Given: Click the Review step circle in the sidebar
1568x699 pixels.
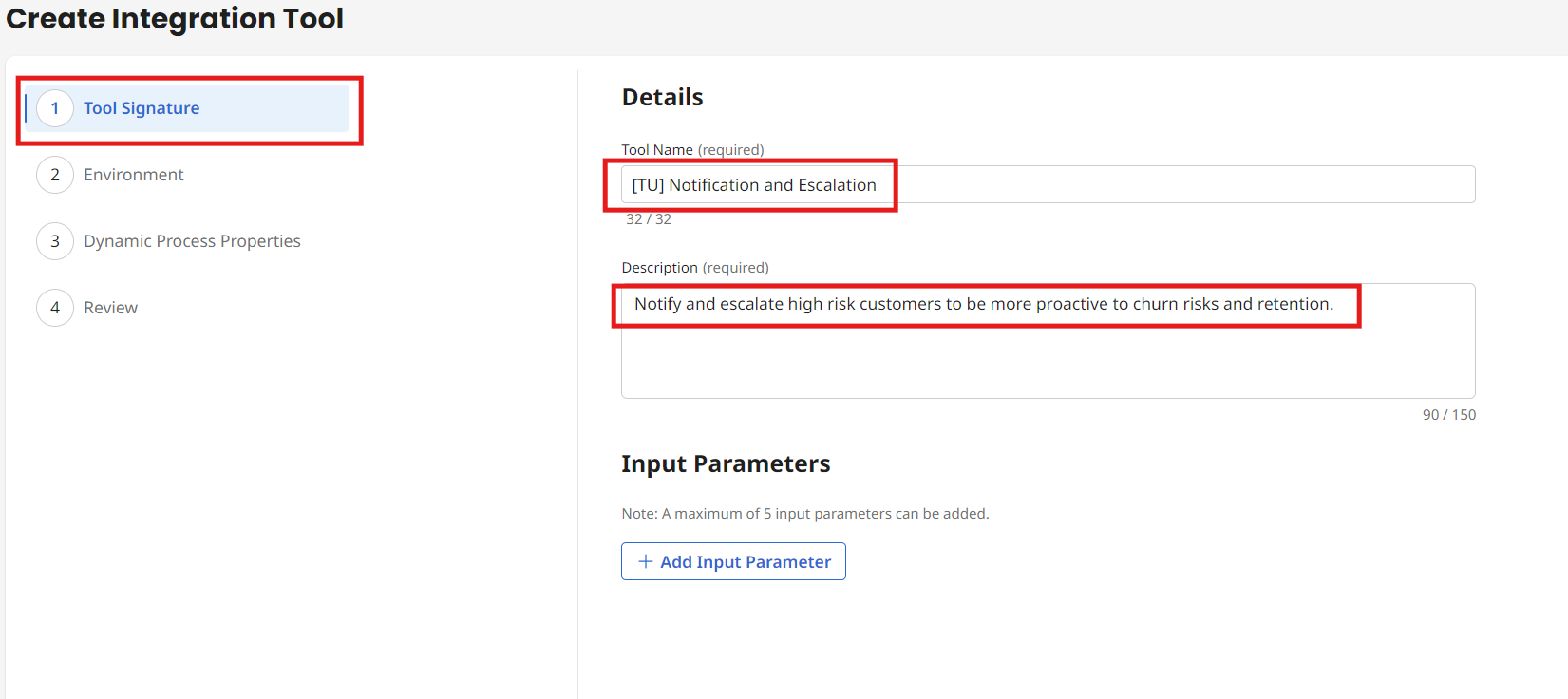Looking at the screenshot, I should click(x=55, y=307).
